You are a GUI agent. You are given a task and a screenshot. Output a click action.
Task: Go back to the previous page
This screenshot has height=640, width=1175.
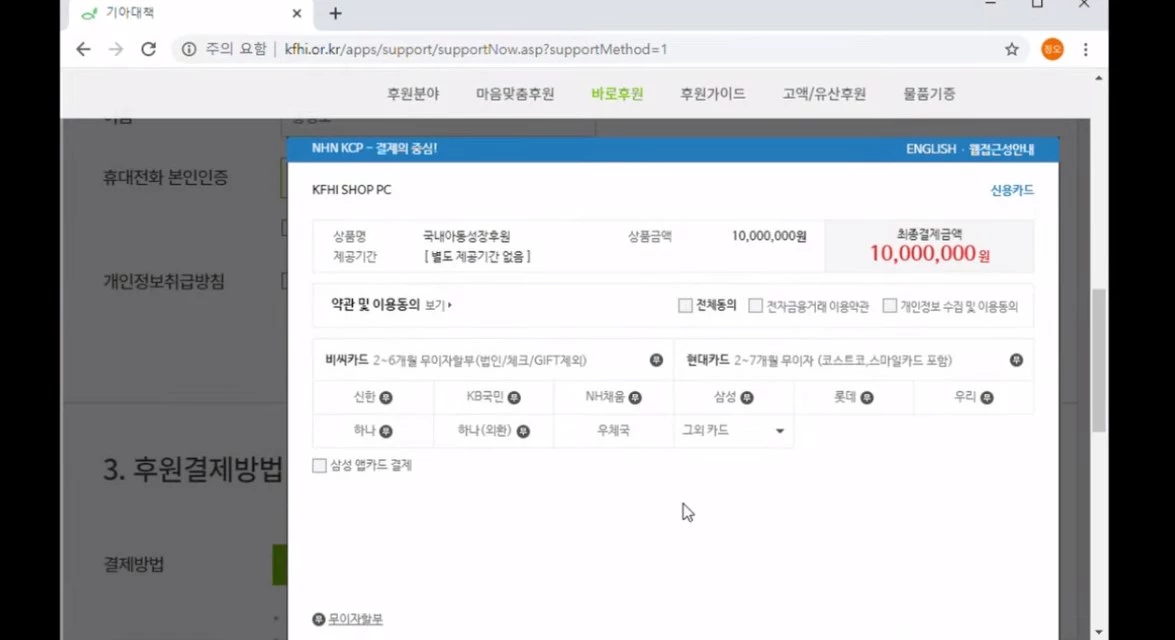pos(83,49)
